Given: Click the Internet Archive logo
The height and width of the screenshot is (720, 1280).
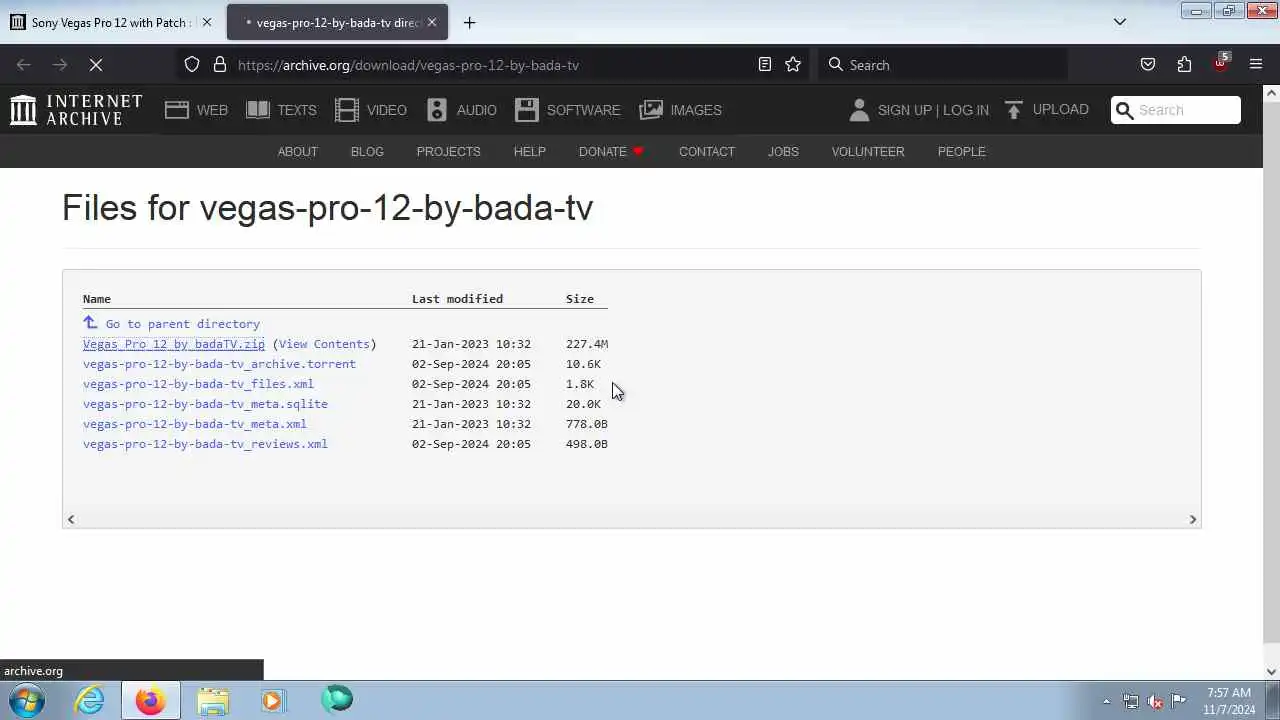Looking at the screenshot, I should tap(76, 110).
